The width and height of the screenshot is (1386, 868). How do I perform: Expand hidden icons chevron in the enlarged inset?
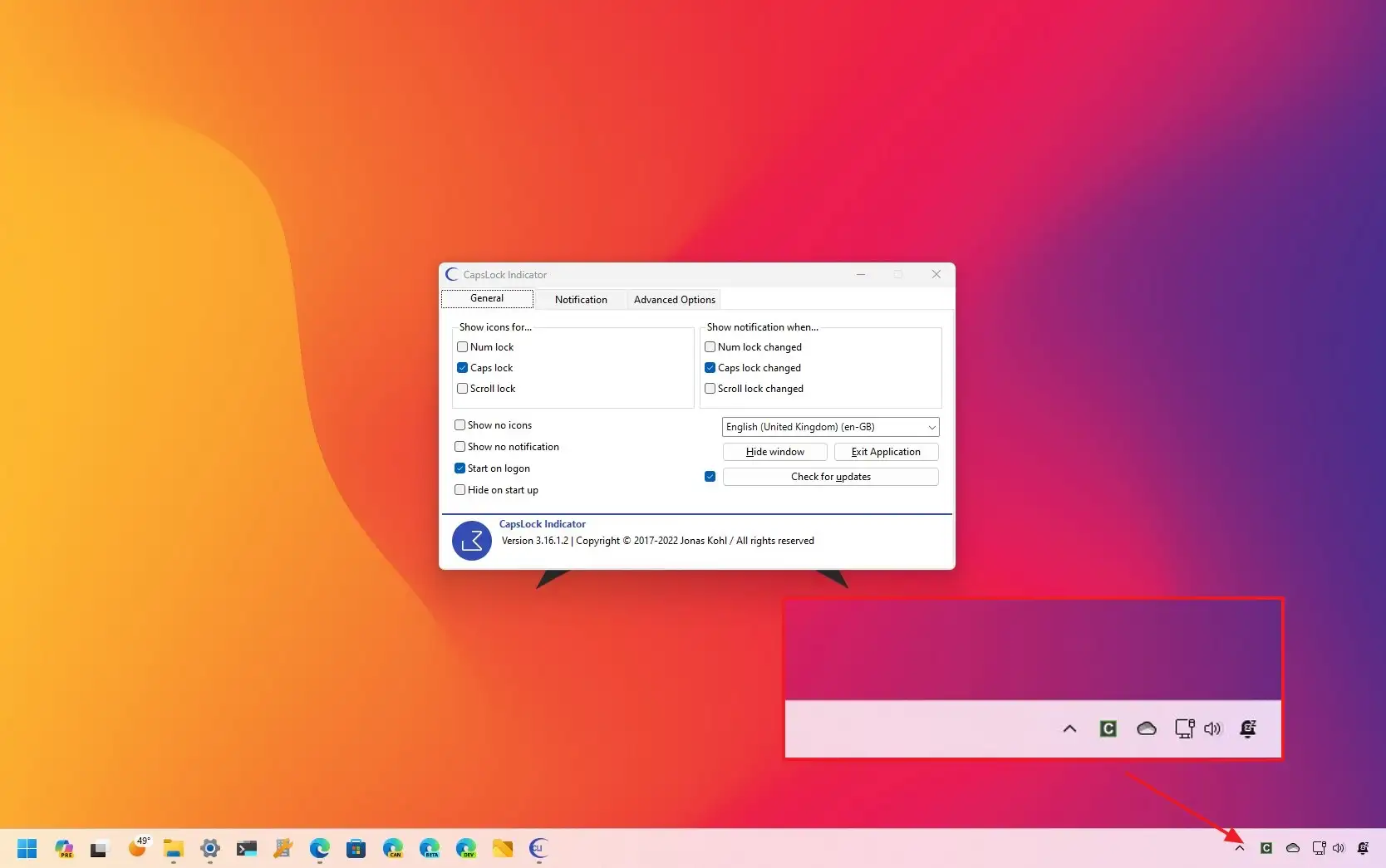point(1069,728)
